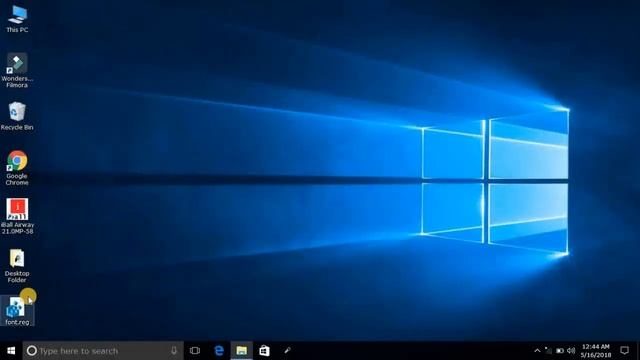Select the Recycle Bin icon

[17, 116]
